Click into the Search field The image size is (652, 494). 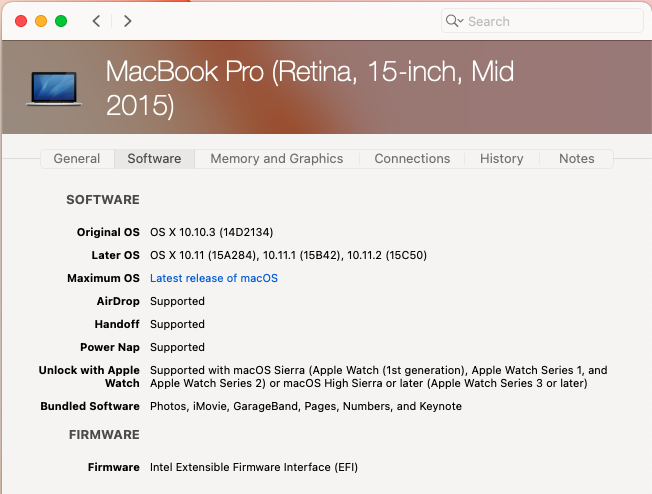click(550, 21)
